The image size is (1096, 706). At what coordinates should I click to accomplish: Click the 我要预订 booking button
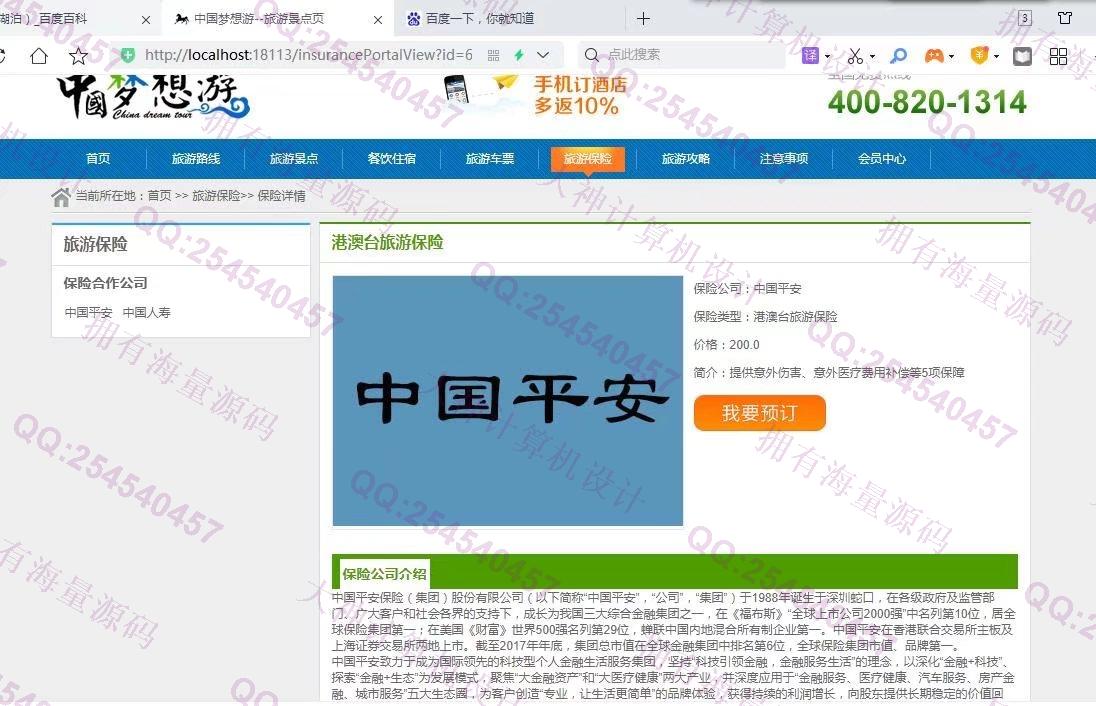point(760,413)
